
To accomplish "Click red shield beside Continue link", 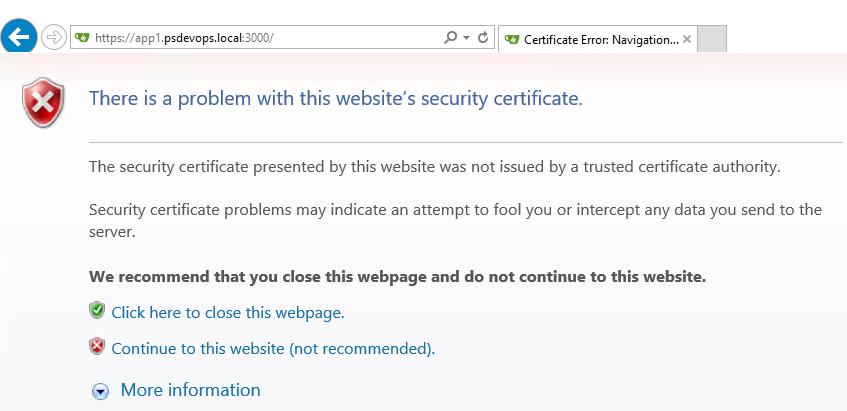I will pos(97,346).
